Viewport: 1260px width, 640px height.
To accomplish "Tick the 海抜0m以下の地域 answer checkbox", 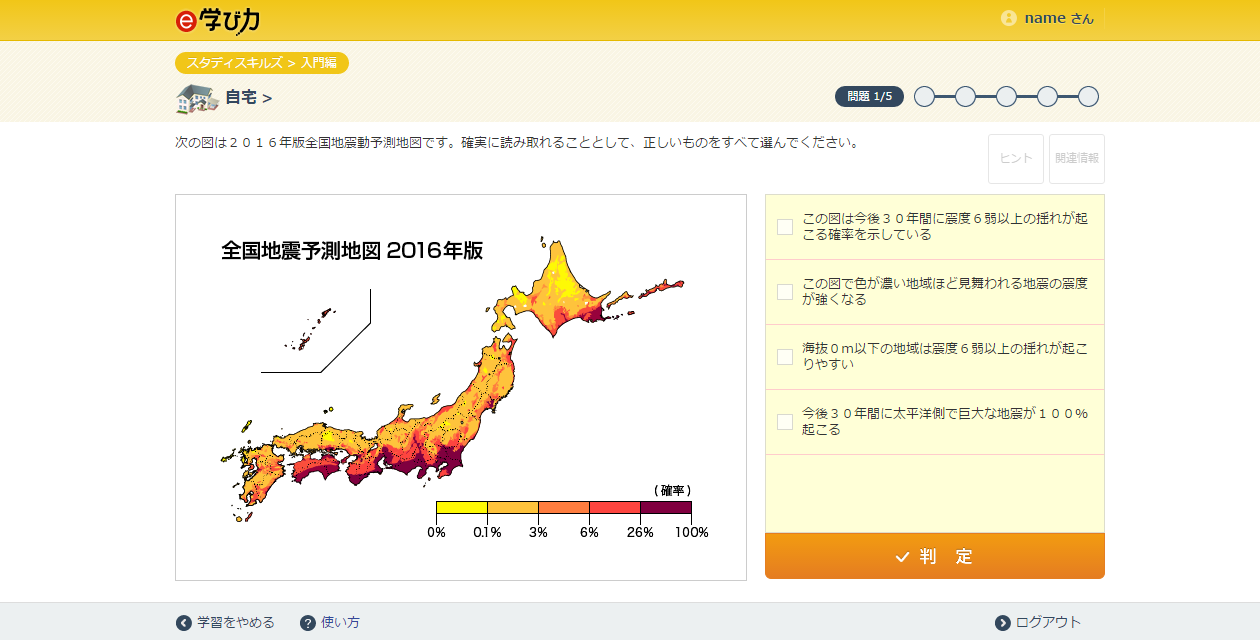I will tap(785, 357).
